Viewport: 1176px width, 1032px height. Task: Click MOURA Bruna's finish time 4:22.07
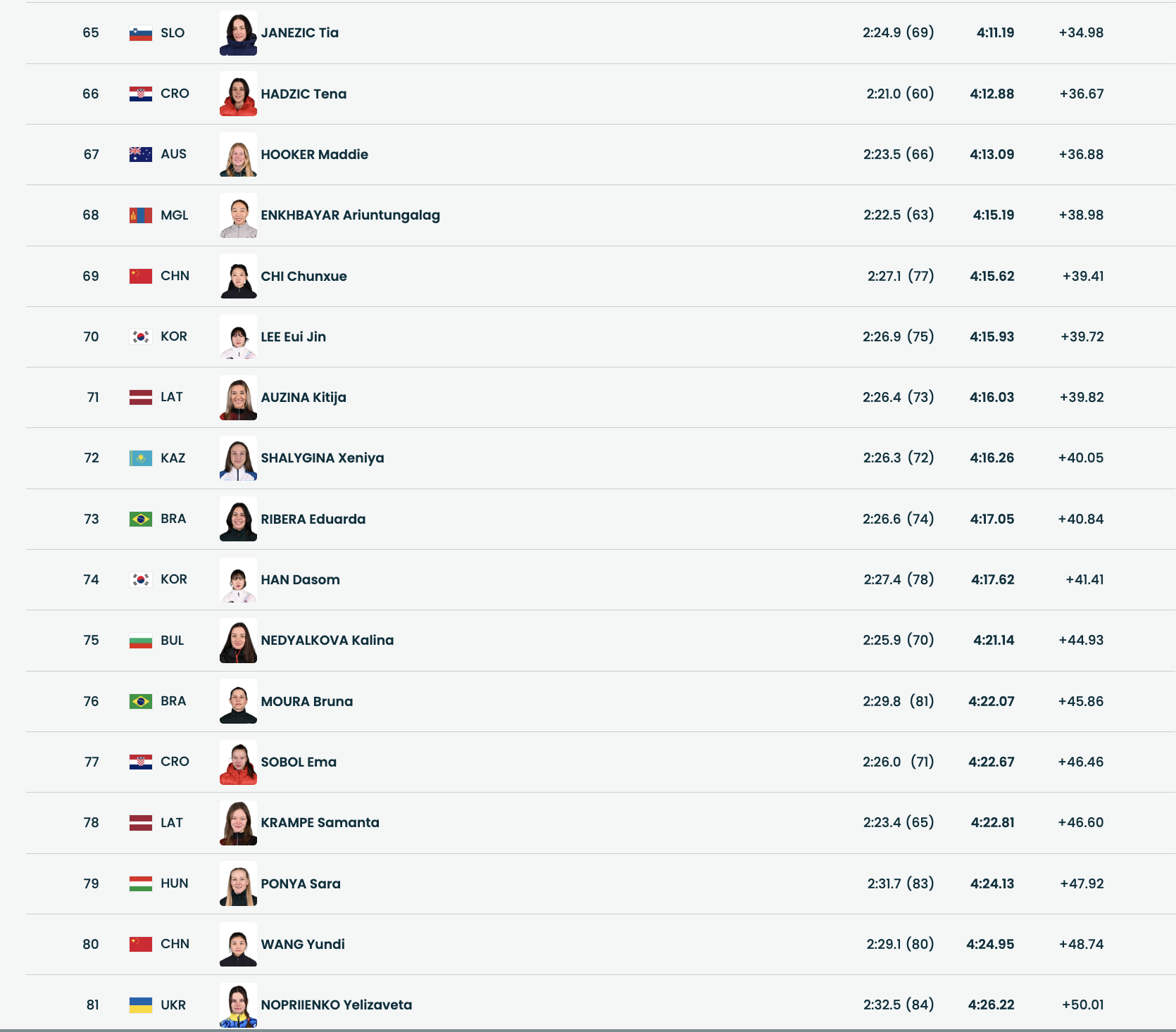click(x=991, y=702)
